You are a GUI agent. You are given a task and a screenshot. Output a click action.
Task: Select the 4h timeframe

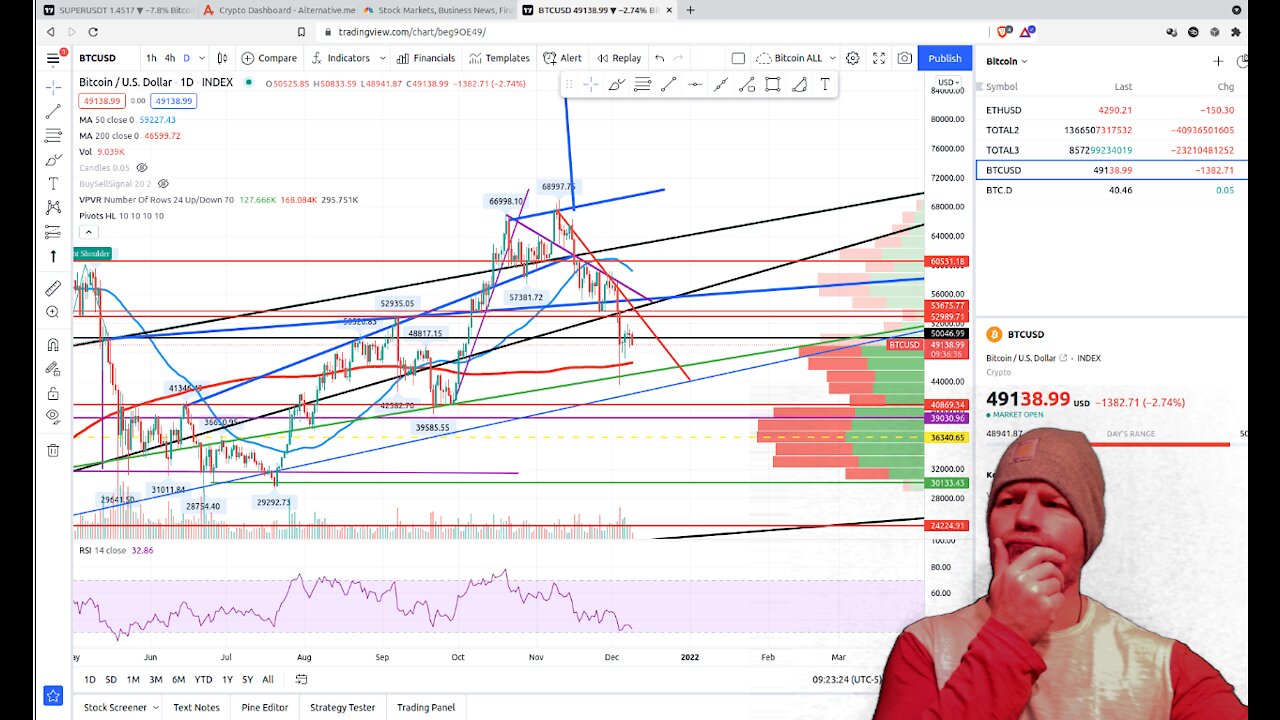pyautogui.click(x=170, y=58)
